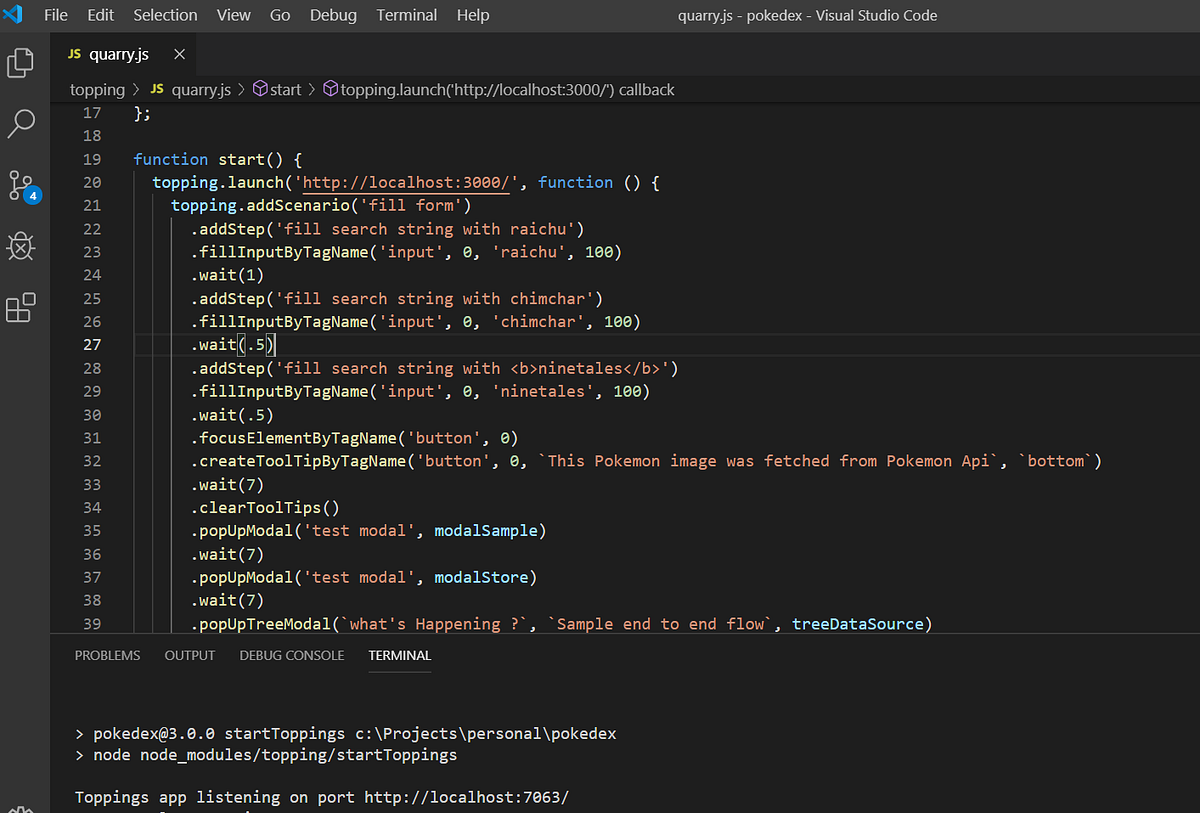This screenshot has width=1200, height=813.
Task: Open the Search sidebar icon
Action: 20,123
